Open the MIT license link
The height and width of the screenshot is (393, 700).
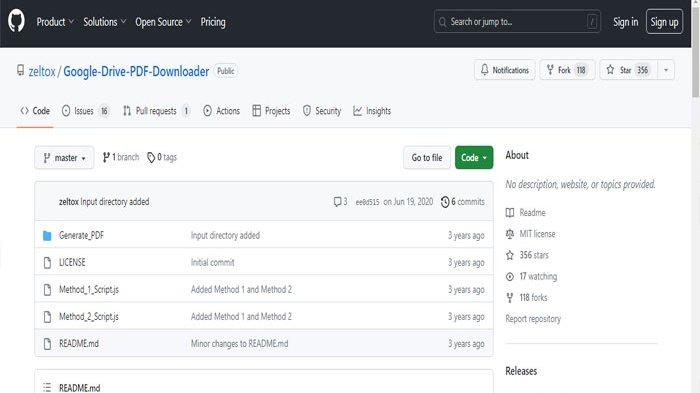[x=530, y=234]
